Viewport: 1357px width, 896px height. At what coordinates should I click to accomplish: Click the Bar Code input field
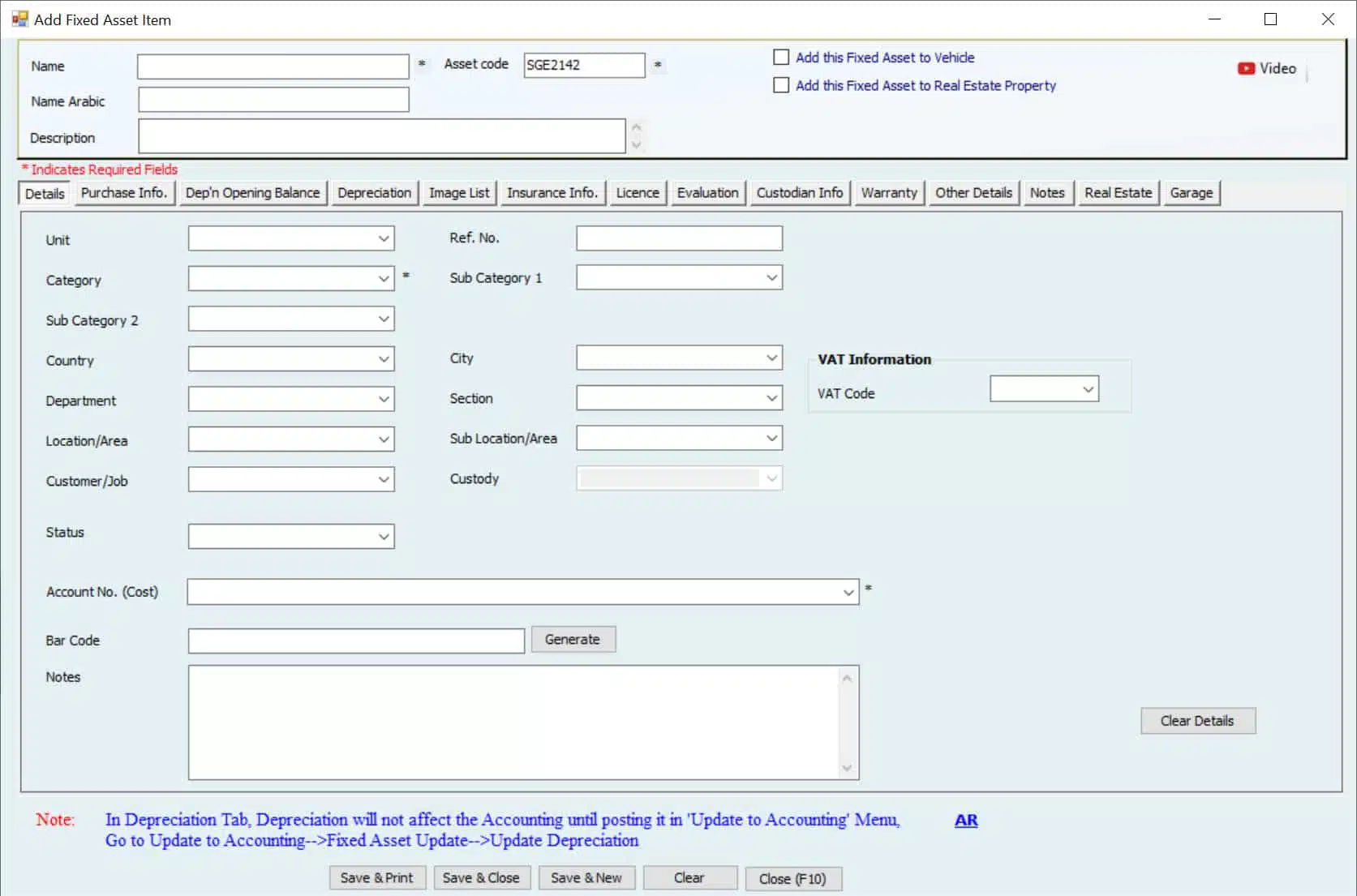tap(356, 641)
